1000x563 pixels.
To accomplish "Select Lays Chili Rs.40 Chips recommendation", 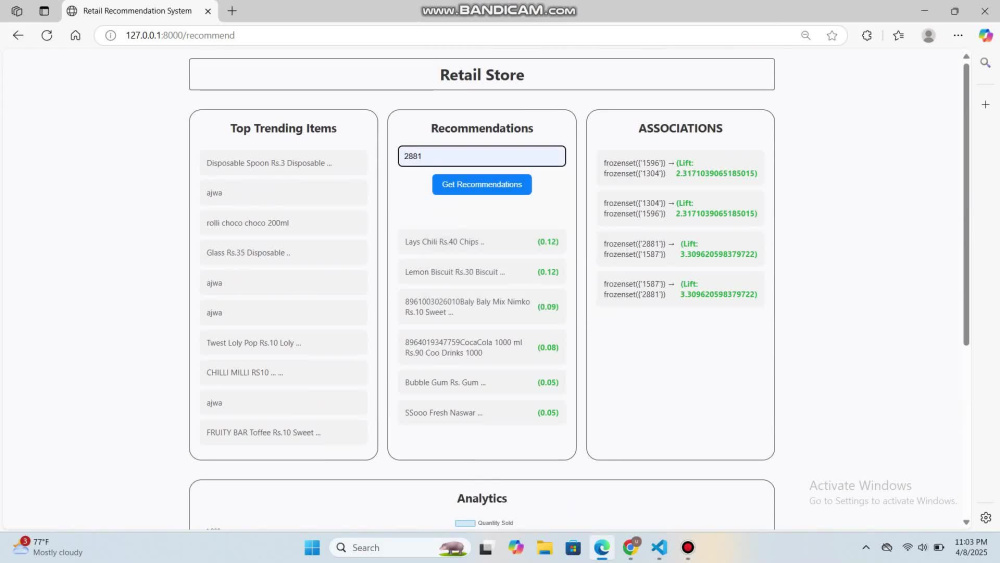I will pyautogui.click(x=482, y=242).
